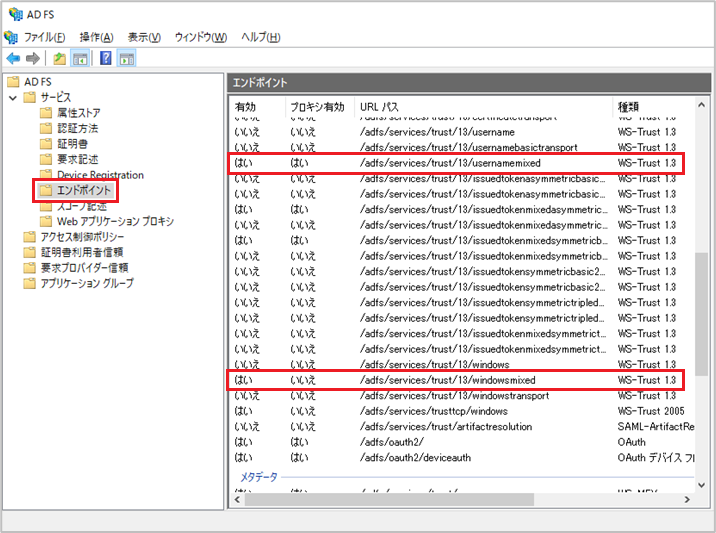This screenshot has width=716, height=533.
Task: Click the AD FS icon beside ファイル menu
Action: coord(11,37)
